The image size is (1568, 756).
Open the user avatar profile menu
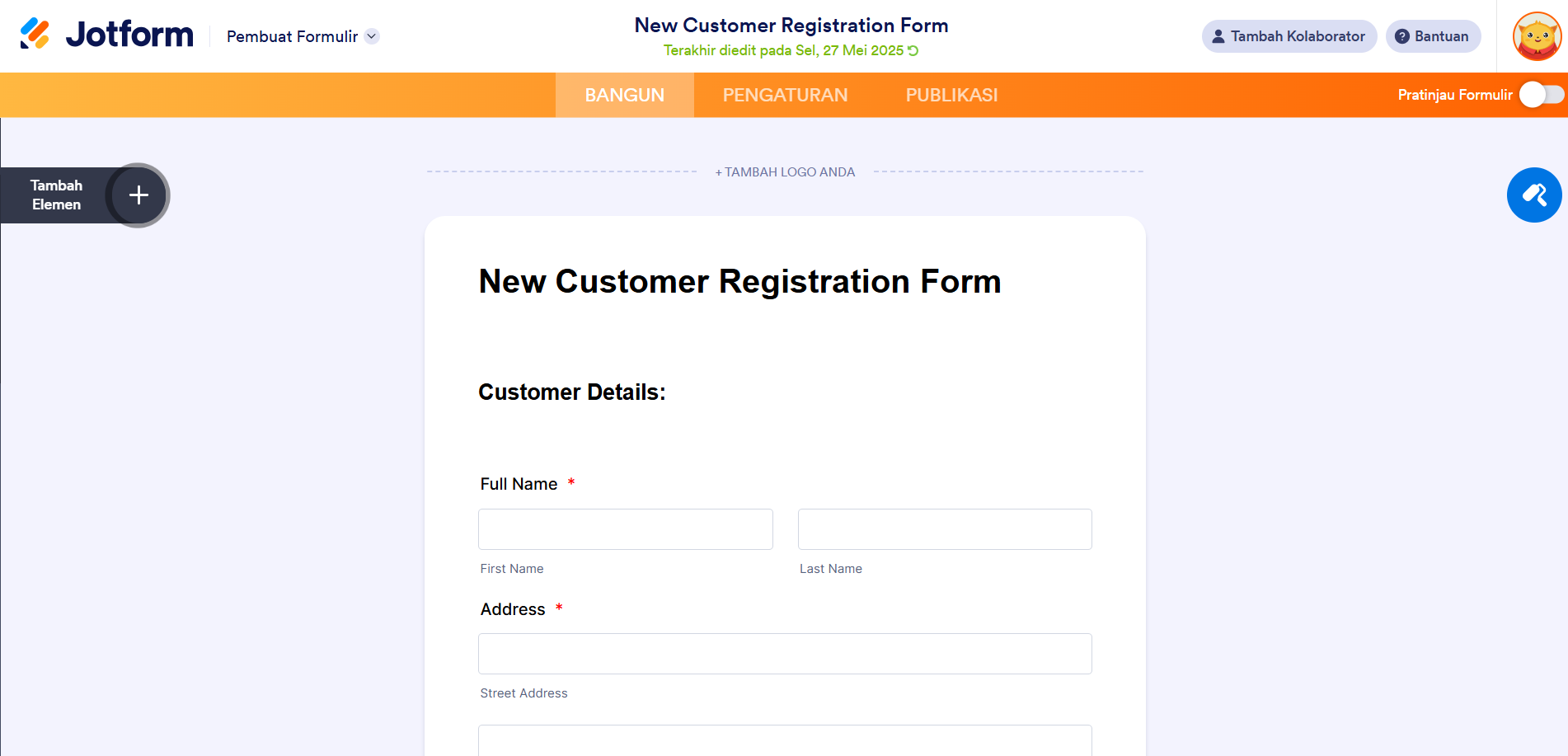[1537, 36]
